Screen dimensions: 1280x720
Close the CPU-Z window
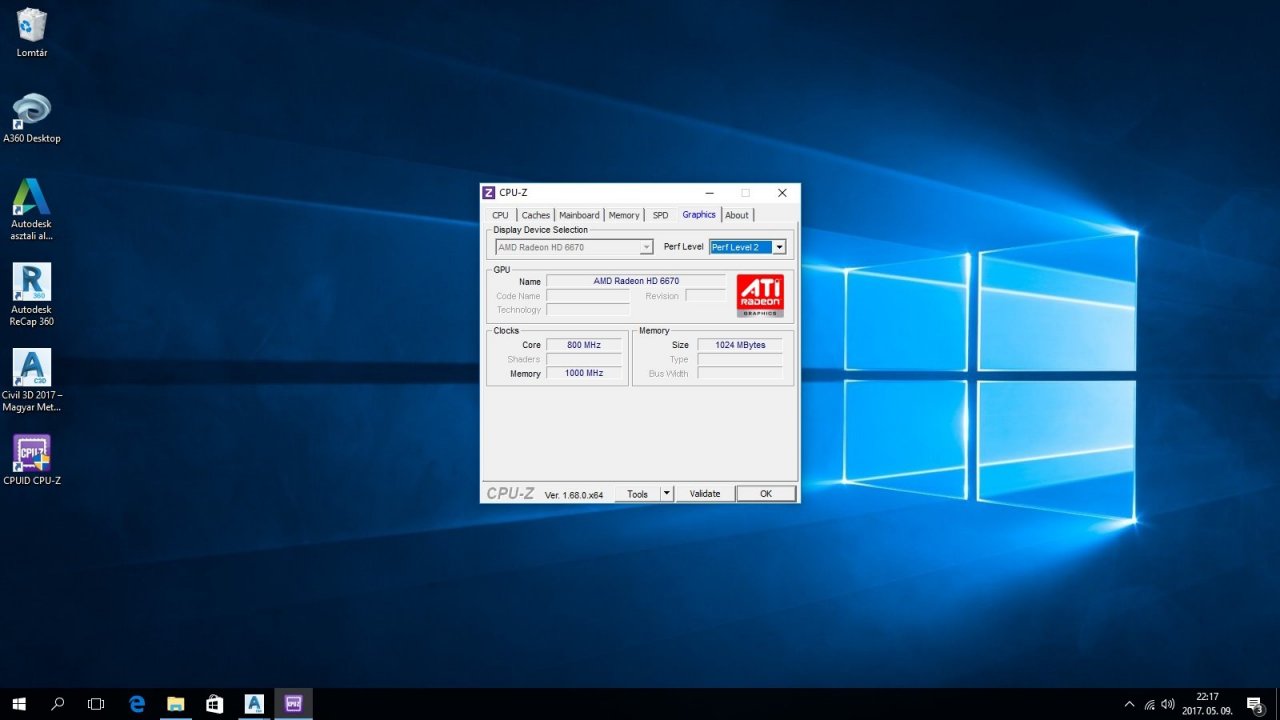(x=782, y=193)
